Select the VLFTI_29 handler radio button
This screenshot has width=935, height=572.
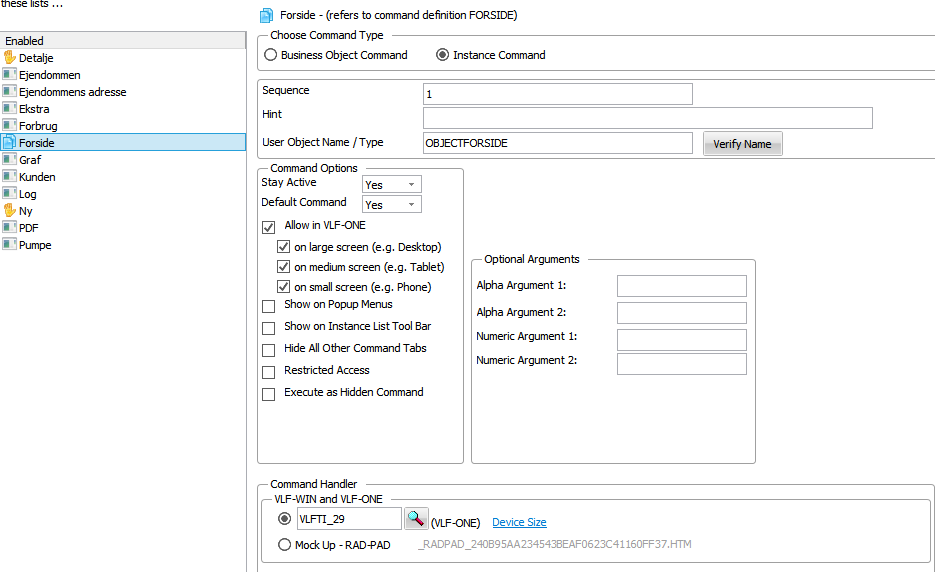284,519
